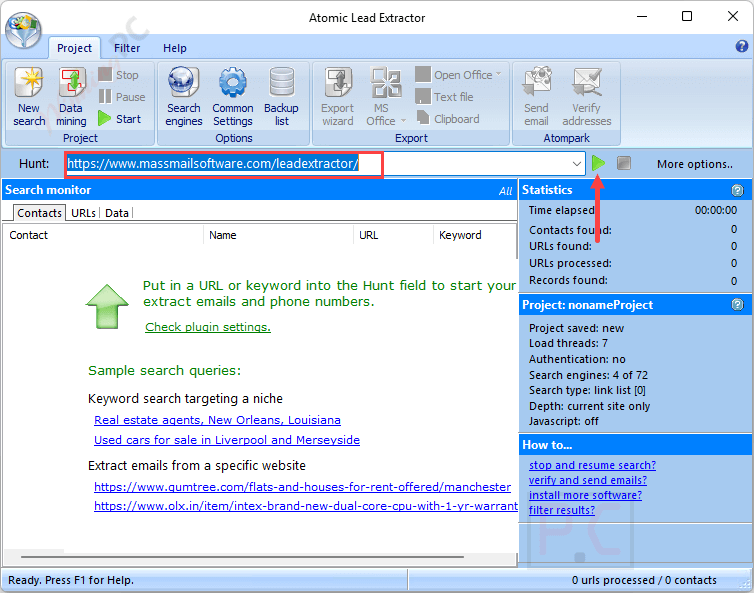The image size is (754, 593).
Task: Open the Send email tool
Action: point(536,97)
